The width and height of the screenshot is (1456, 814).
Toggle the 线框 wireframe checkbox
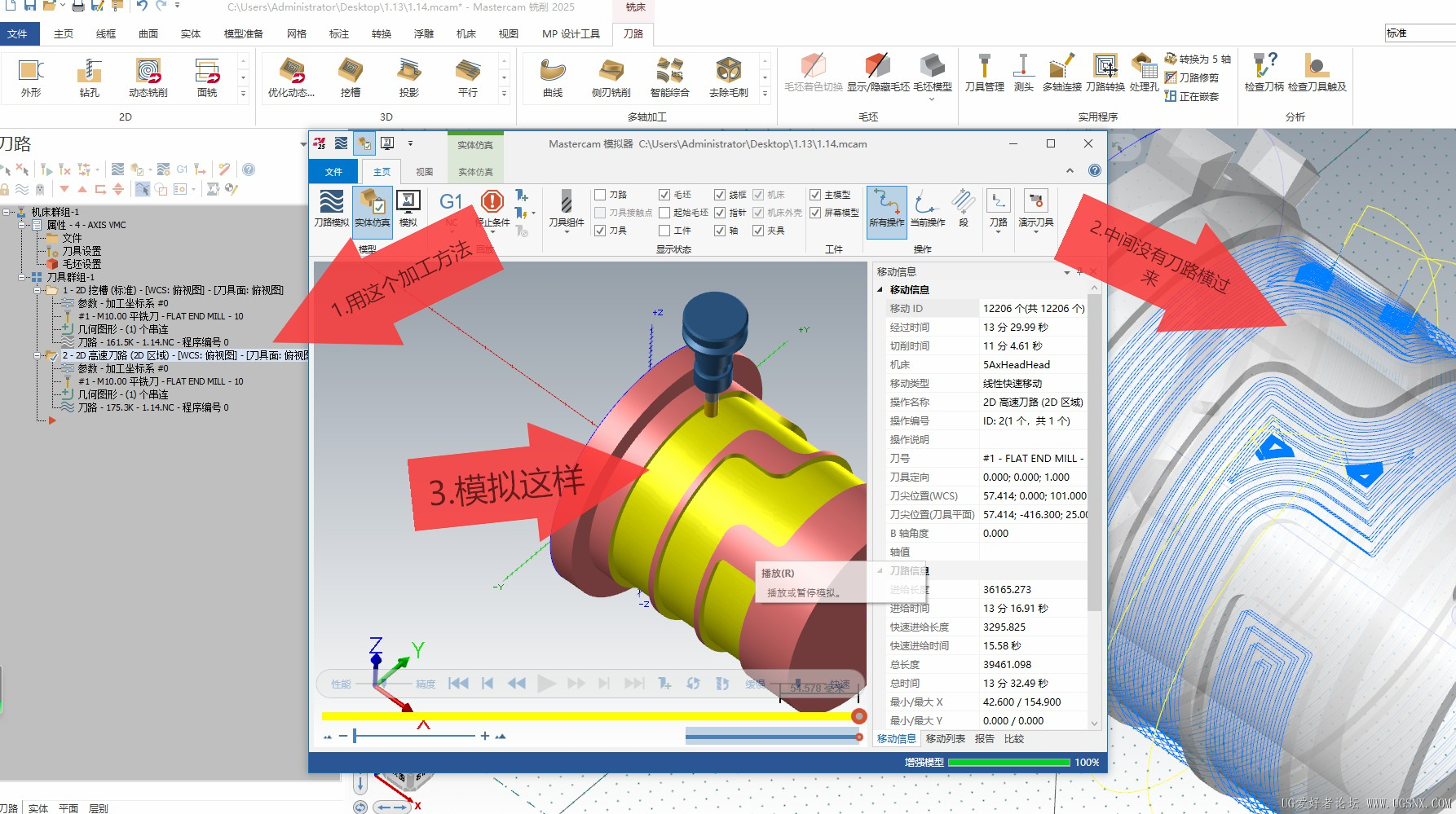(x=720, y=195)
